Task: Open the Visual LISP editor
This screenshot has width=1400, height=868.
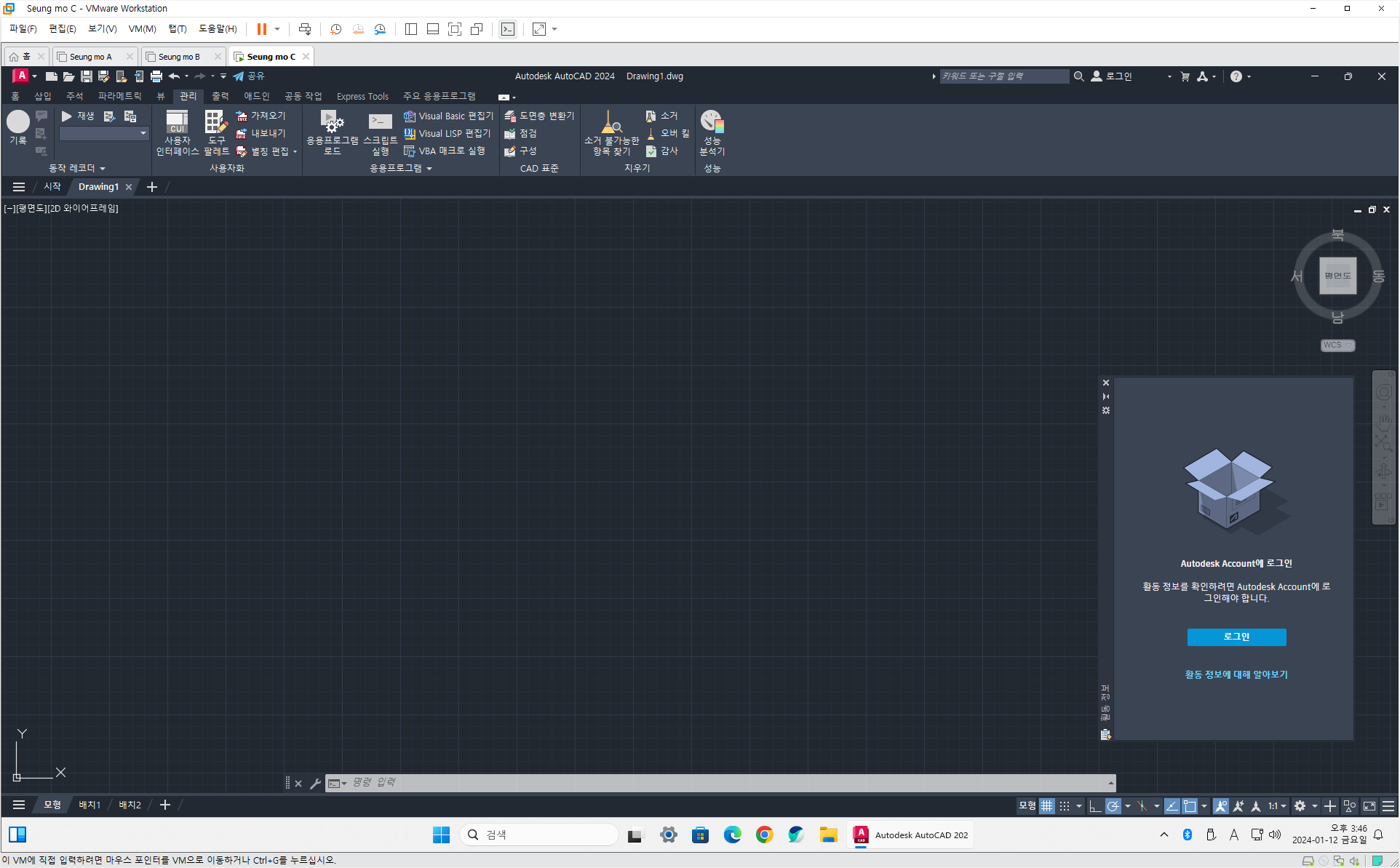Action: 448,133
